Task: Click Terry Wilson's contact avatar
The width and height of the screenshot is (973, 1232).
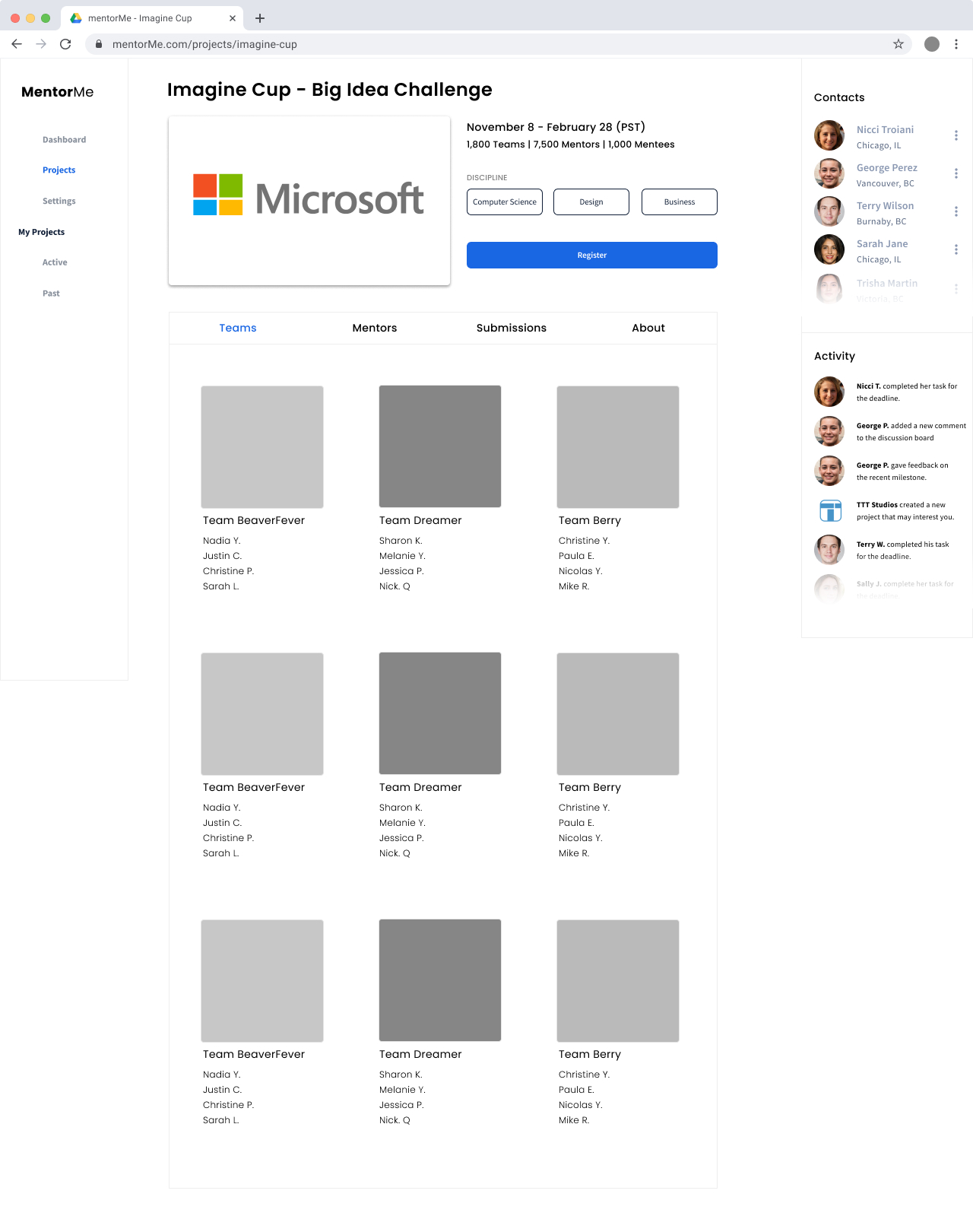Action: (x=829, y=211)
